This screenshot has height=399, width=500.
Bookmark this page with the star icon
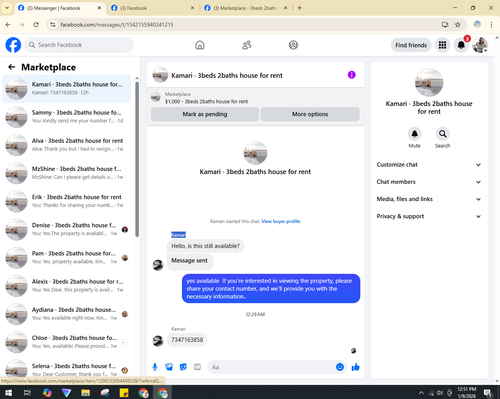coord(458,25)
